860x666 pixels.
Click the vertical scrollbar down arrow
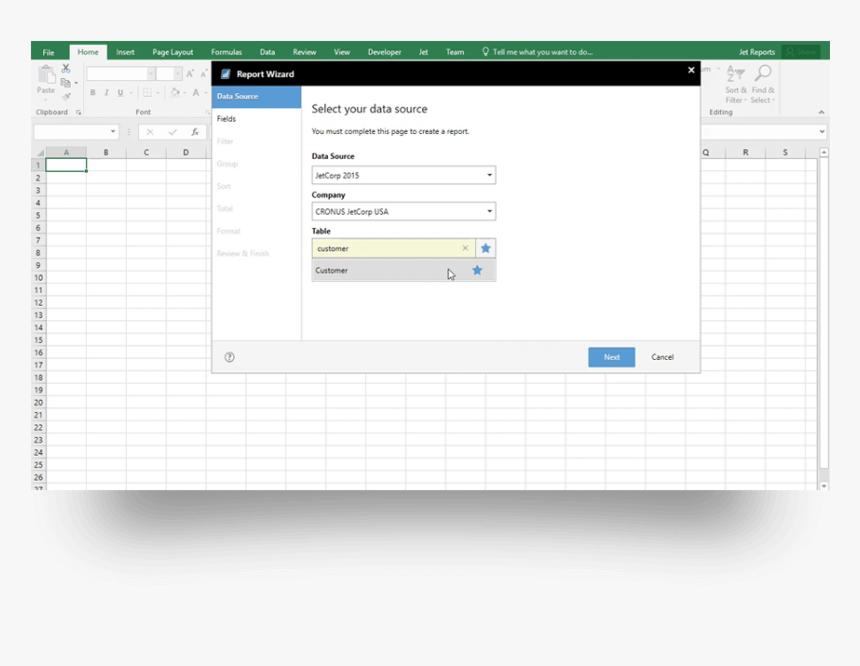824,486
